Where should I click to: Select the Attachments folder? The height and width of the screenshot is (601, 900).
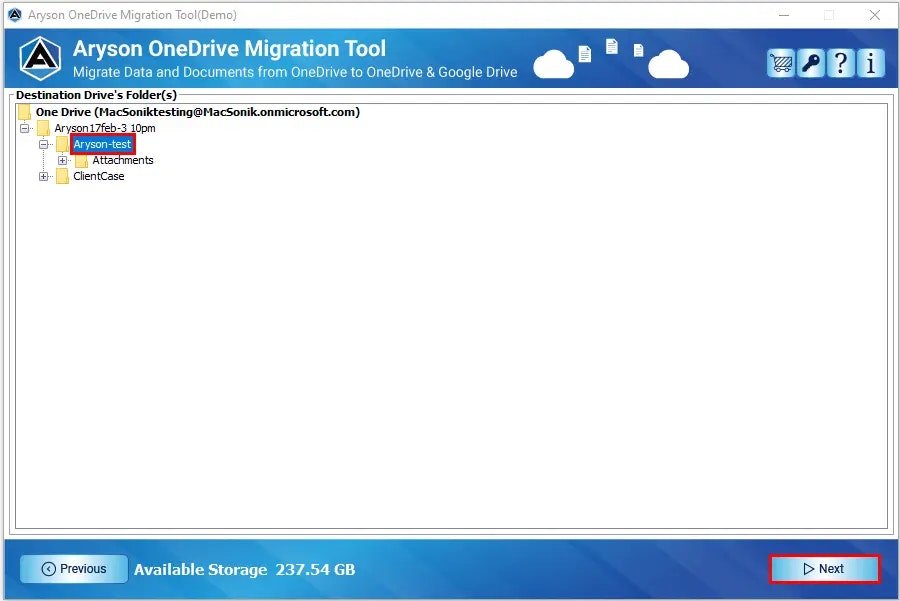pyautogui.click(x=123, y=160)
